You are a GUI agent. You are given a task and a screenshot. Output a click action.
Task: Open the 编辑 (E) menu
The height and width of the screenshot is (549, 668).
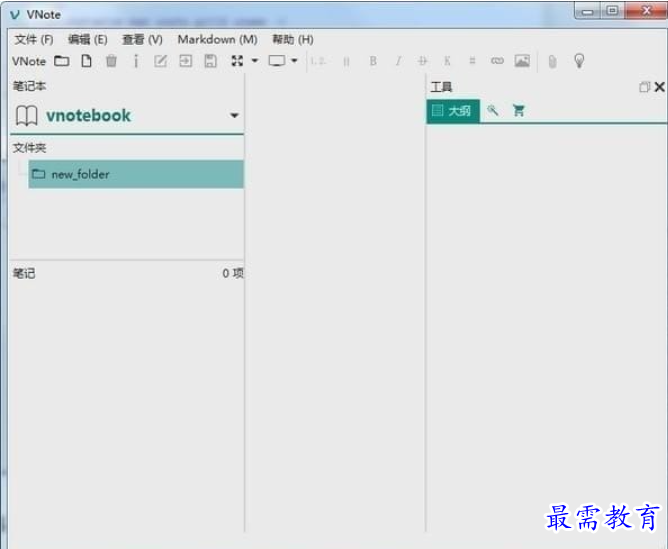click(87, 40)
